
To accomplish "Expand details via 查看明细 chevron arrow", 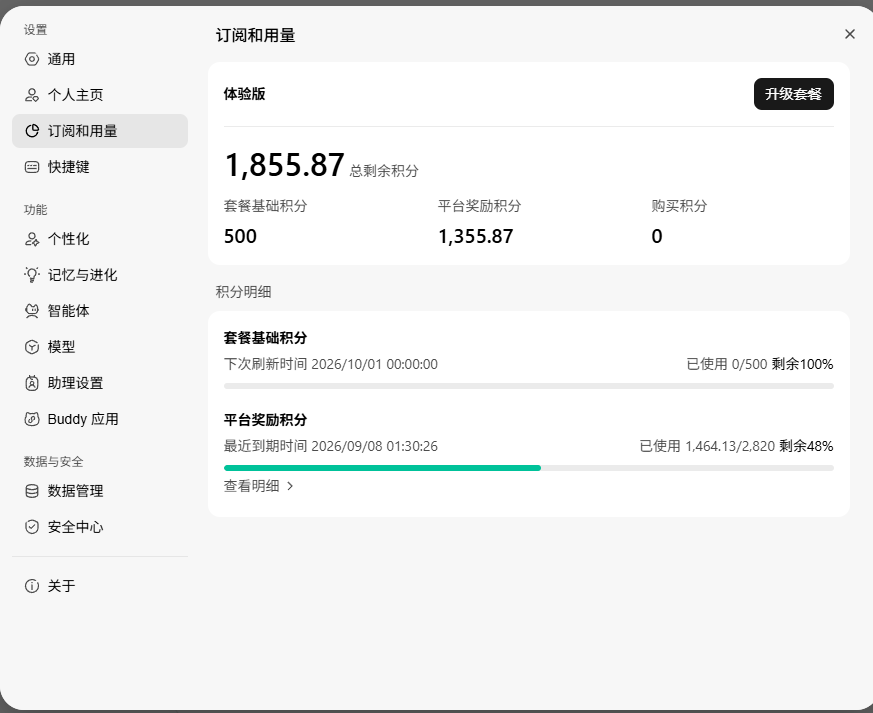I will (290, 486).
